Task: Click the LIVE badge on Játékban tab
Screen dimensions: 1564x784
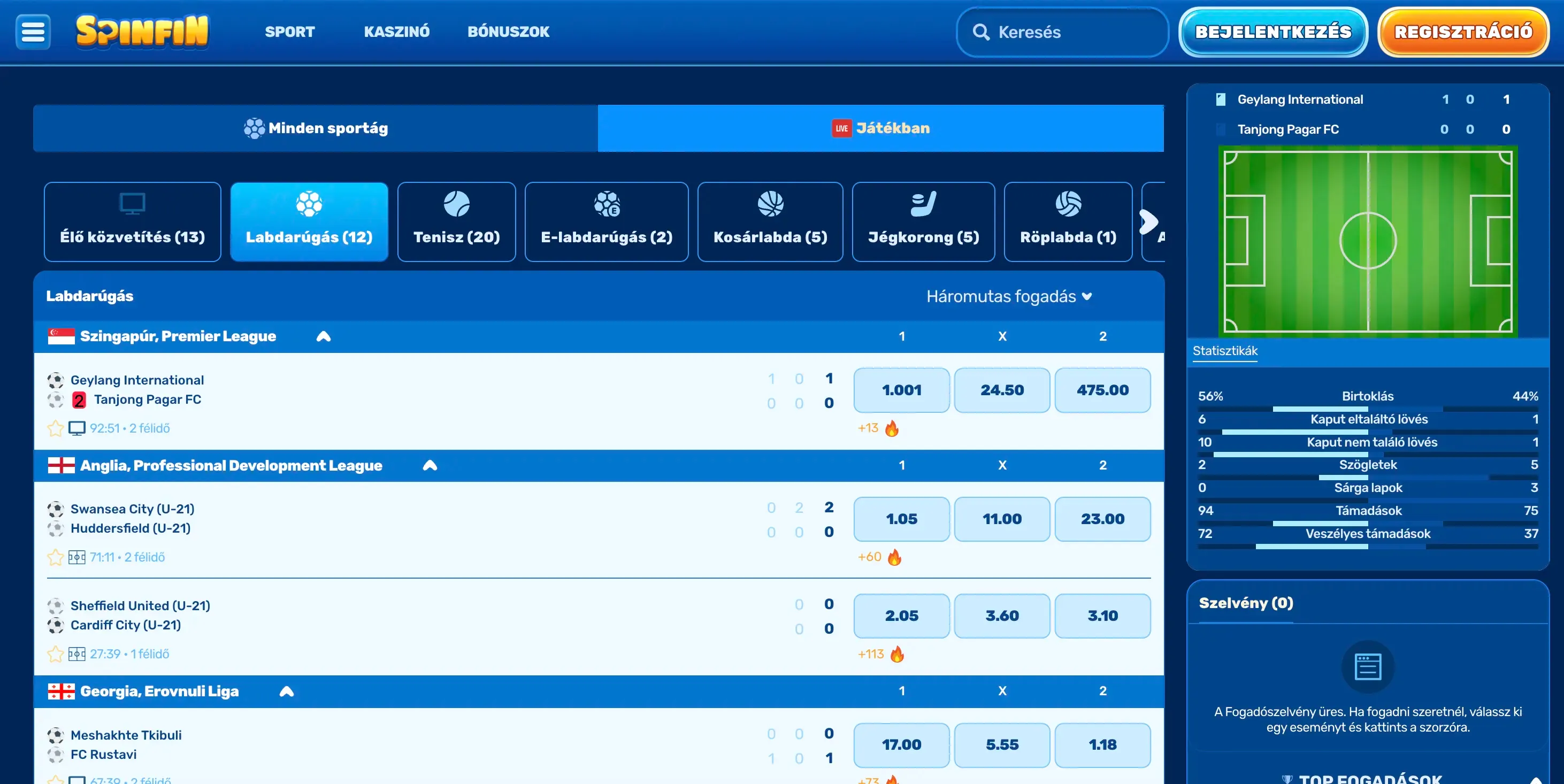Action: click(841, 128)
